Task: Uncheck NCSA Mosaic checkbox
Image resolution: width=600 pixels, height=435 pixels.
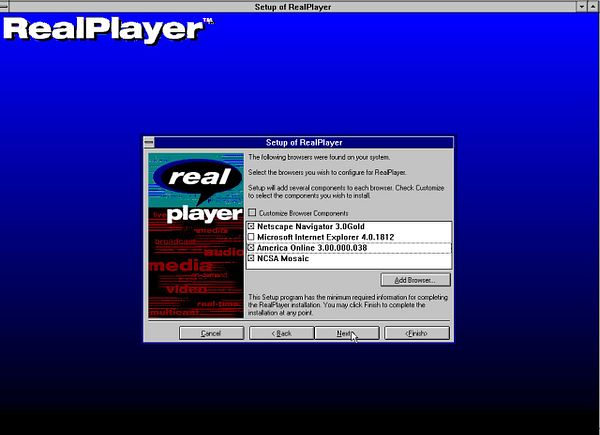Action: 251,259
